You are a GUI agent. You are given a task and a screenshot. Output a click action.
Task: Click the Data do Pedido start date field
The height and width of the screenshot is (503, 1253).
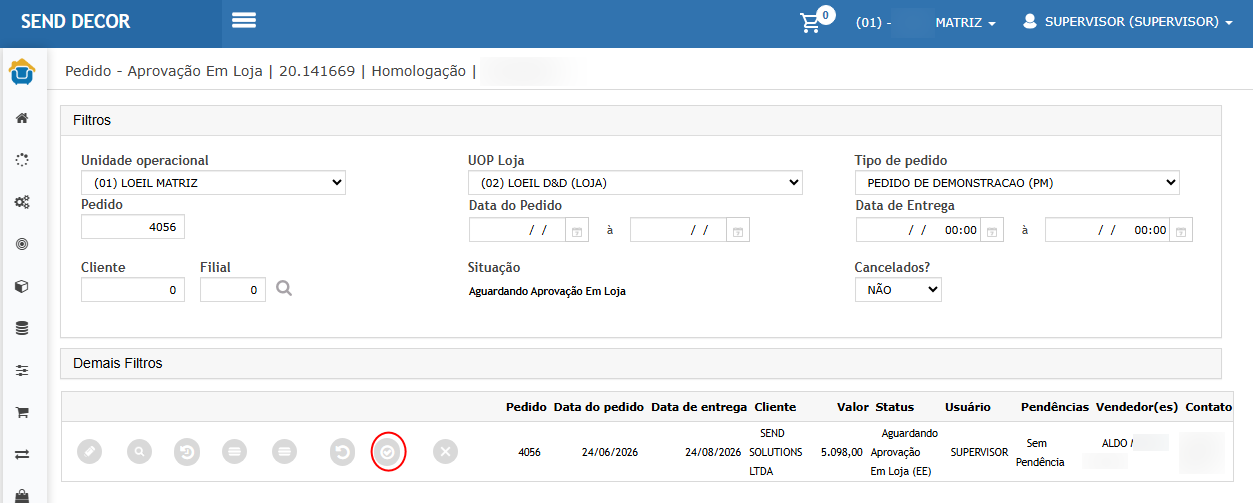517,230
